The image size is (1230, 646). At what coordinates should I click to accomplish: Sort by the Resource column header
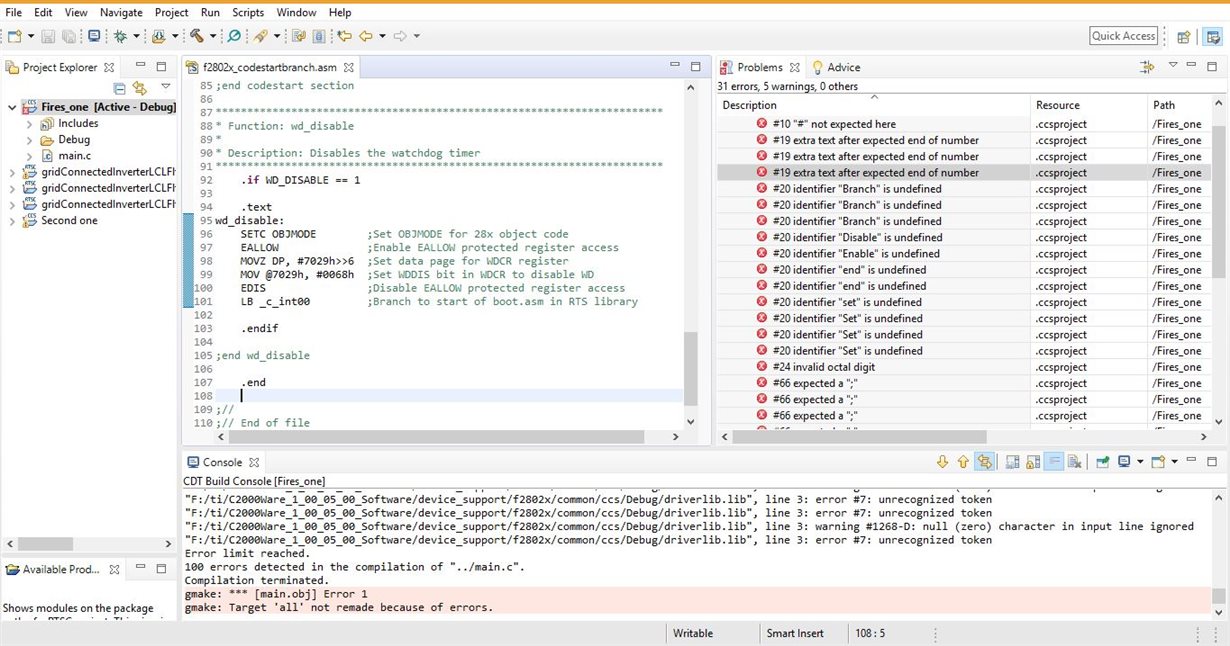click(1090, 105)
